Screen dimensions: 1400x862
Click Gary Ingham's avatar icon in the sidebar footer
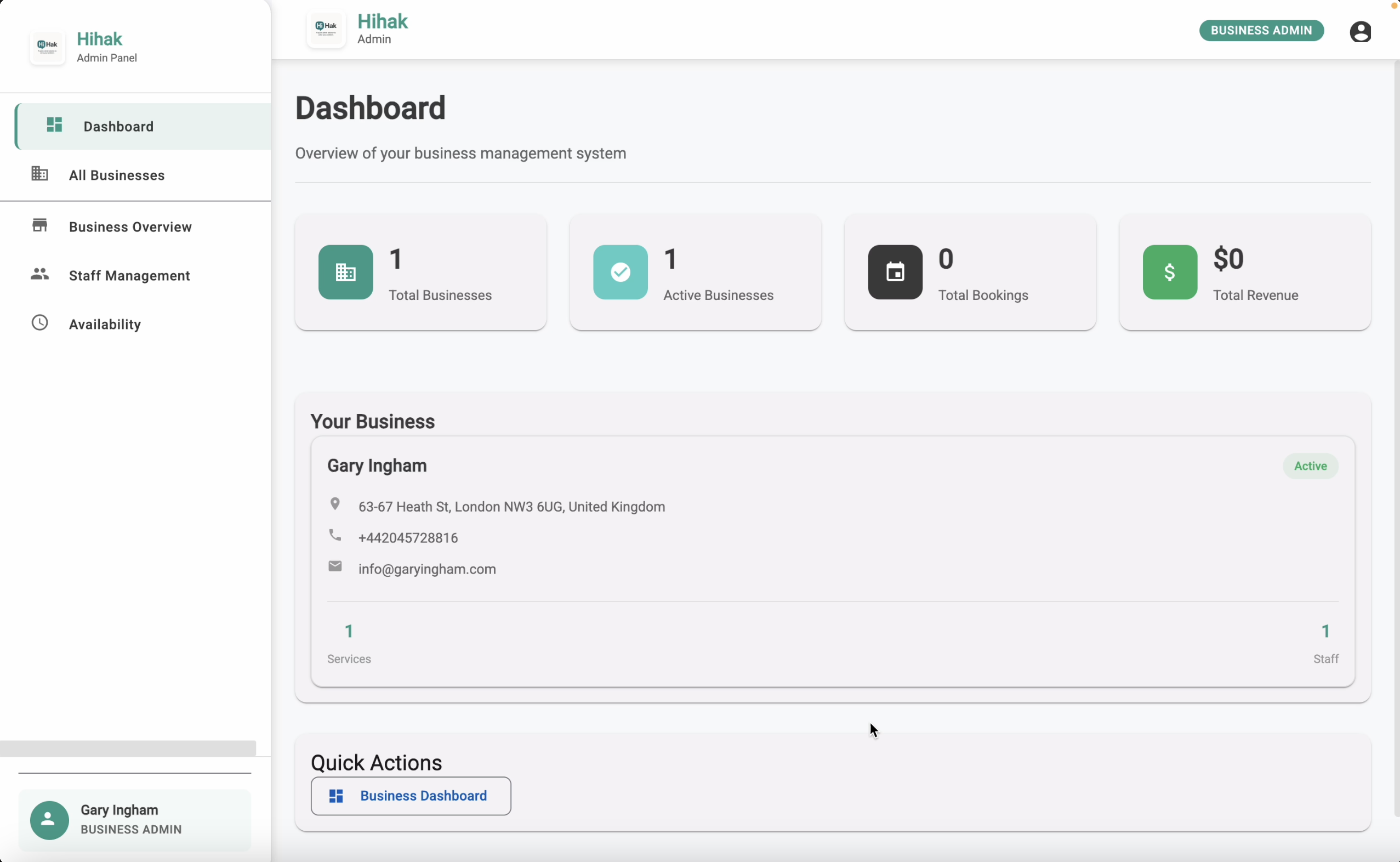click(49, 820)
